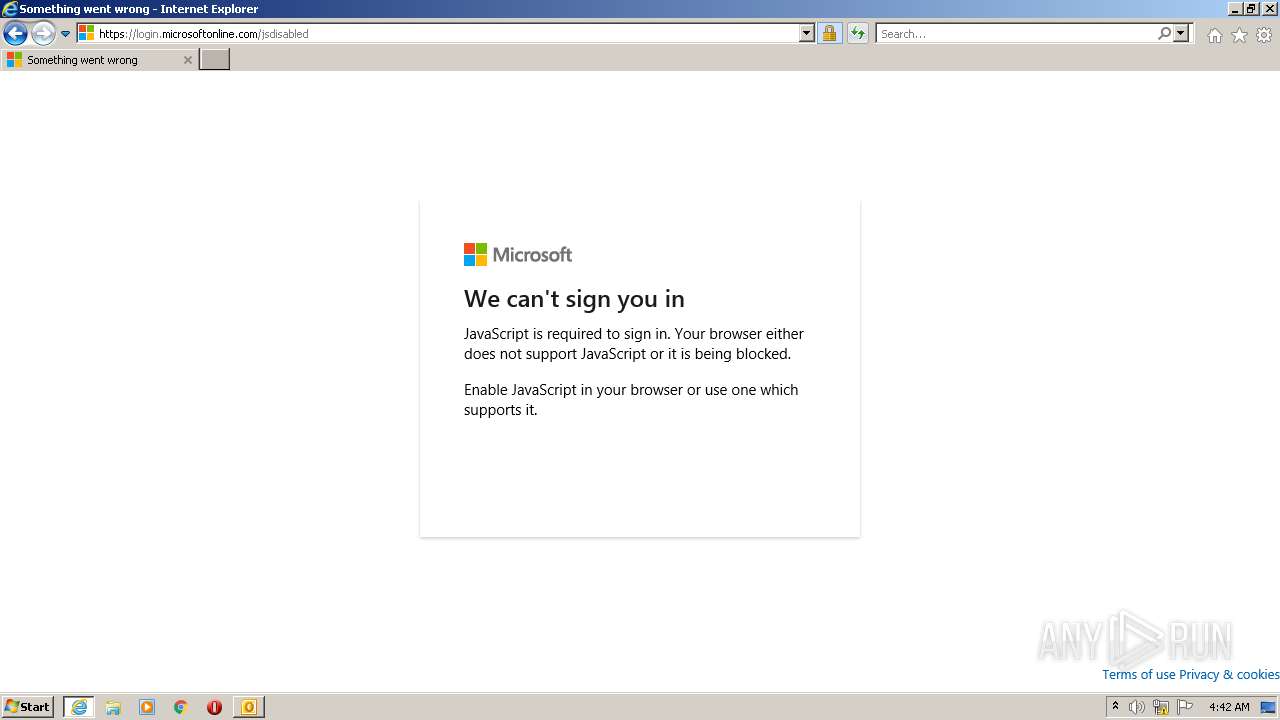This screenshot has height=720, width=1280.
Task: Open the Tools gear icon
Action: point(1264,35)
